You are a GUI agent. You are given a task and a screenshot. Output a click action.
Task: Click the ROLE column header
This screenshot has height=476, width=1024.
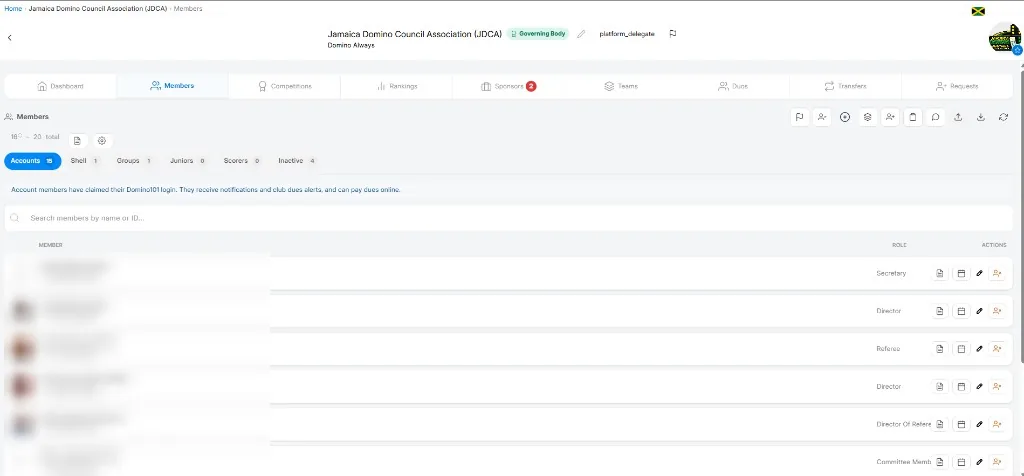[899, 246]
